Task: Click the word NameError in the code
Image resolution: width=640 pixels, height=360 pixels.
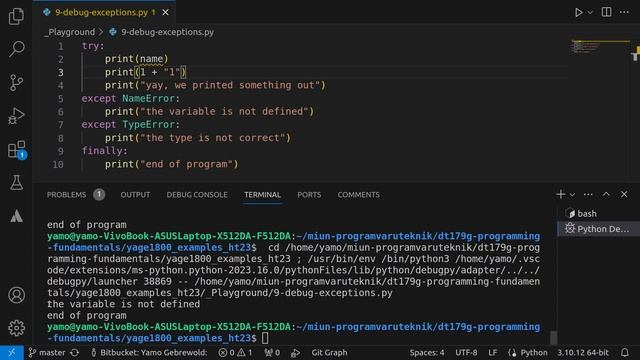Action: coord(148,98)
